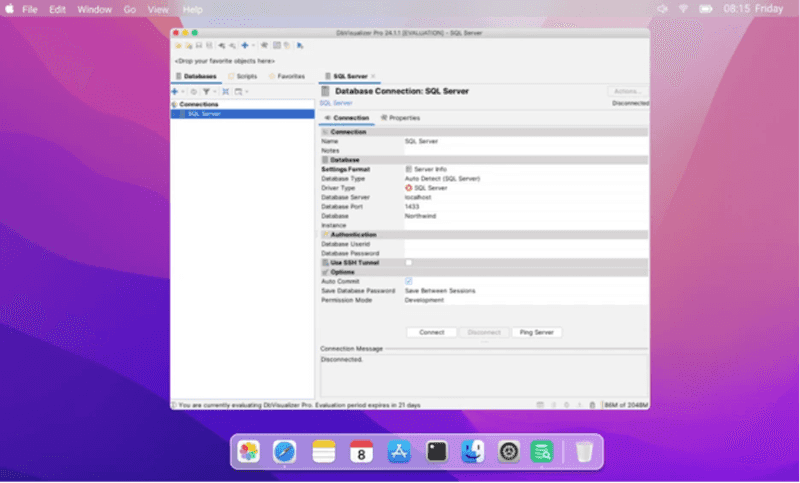The image size is (800, 483).
Task: Click the first back-arrow toolbar icon
Action: (x=222, y=46)
